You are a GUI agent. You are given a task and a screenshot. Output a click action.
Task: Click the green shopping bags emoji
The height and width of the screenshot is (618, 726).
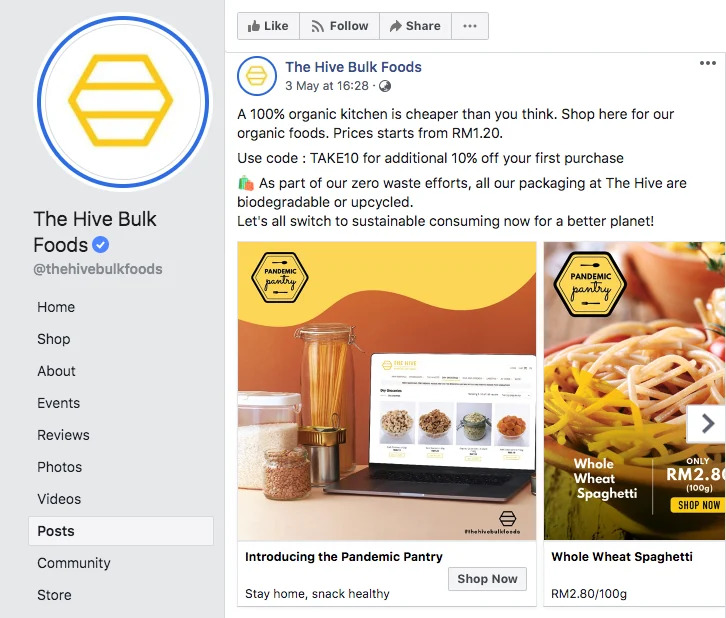(x=246, y=183)
